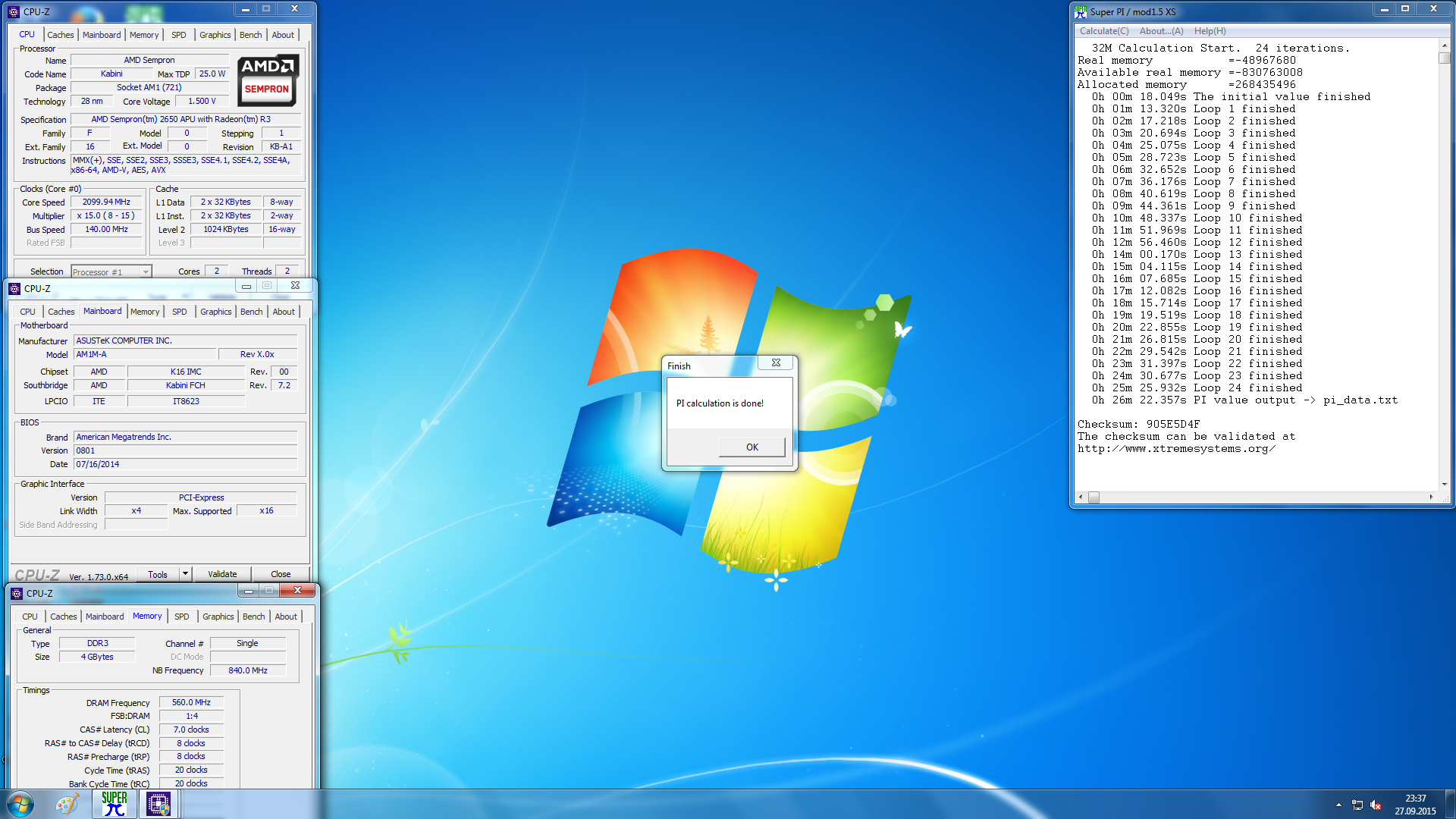Click the 'PI calculation is done!' message
1456x819 pixels.
[720, 403]
